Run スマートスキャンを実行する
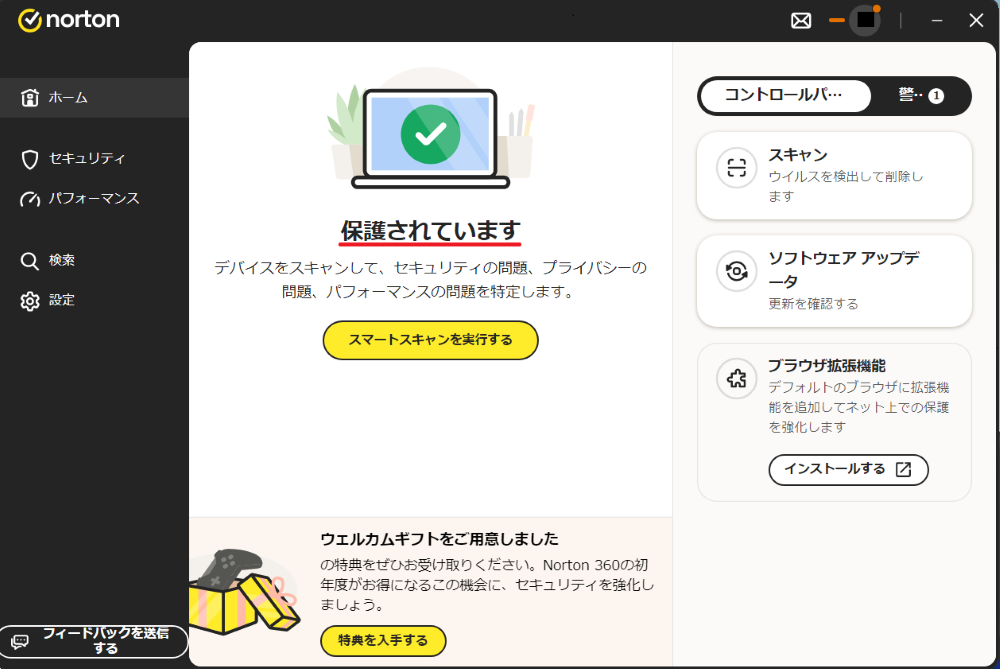The image size is (1000, 669). click(430, 340)
